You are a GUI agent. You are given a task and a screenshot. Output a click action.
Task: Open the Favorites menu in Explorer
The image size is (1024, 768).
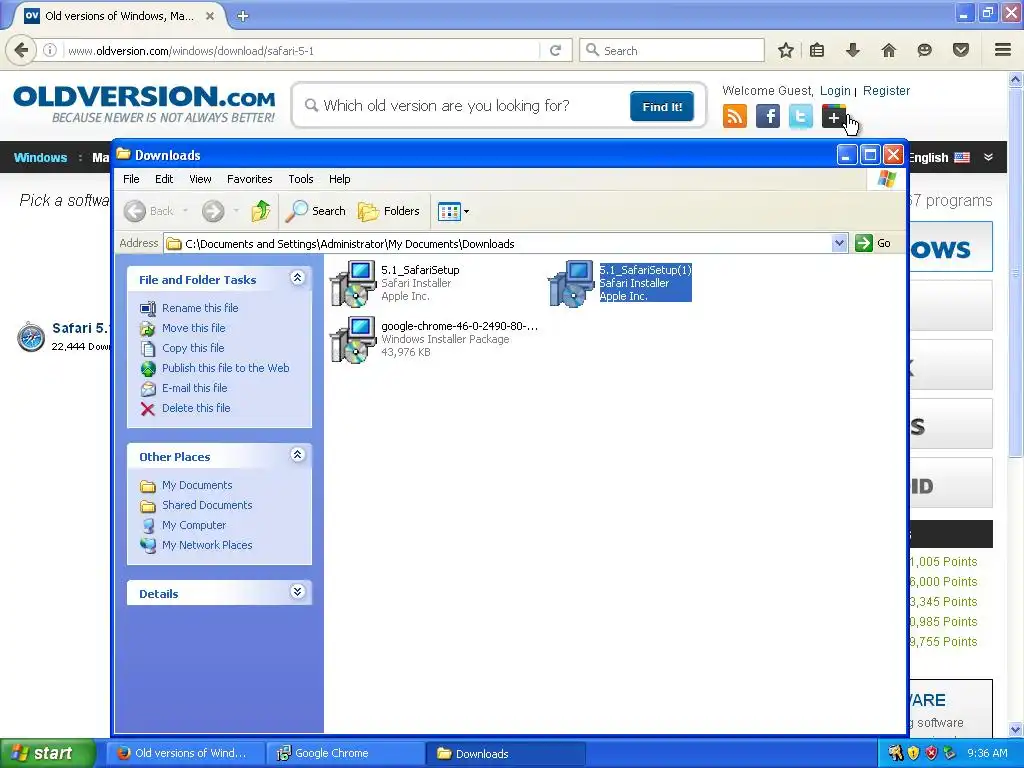click(249, 179)
